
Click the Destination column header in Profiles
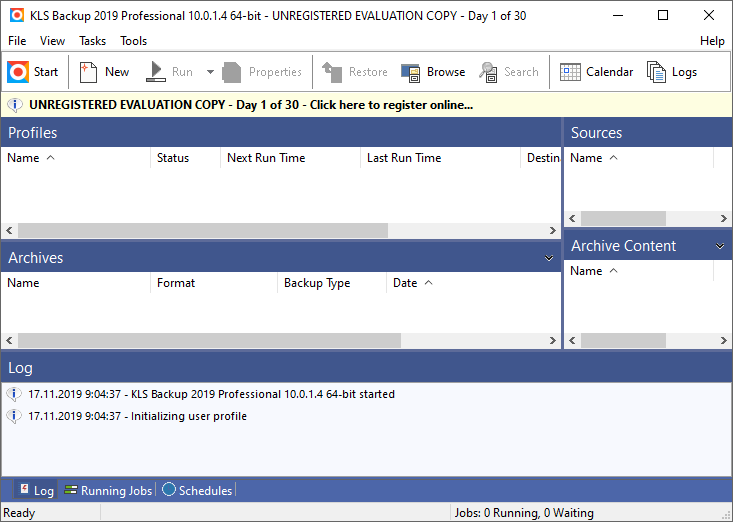point(541,158)
